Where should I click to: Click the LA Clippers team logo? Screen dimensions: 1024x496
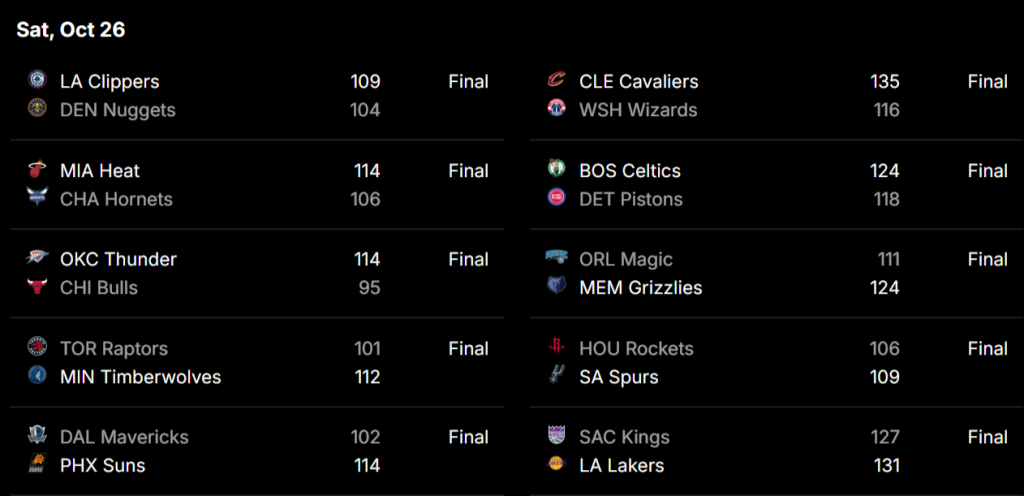point(38,80)
